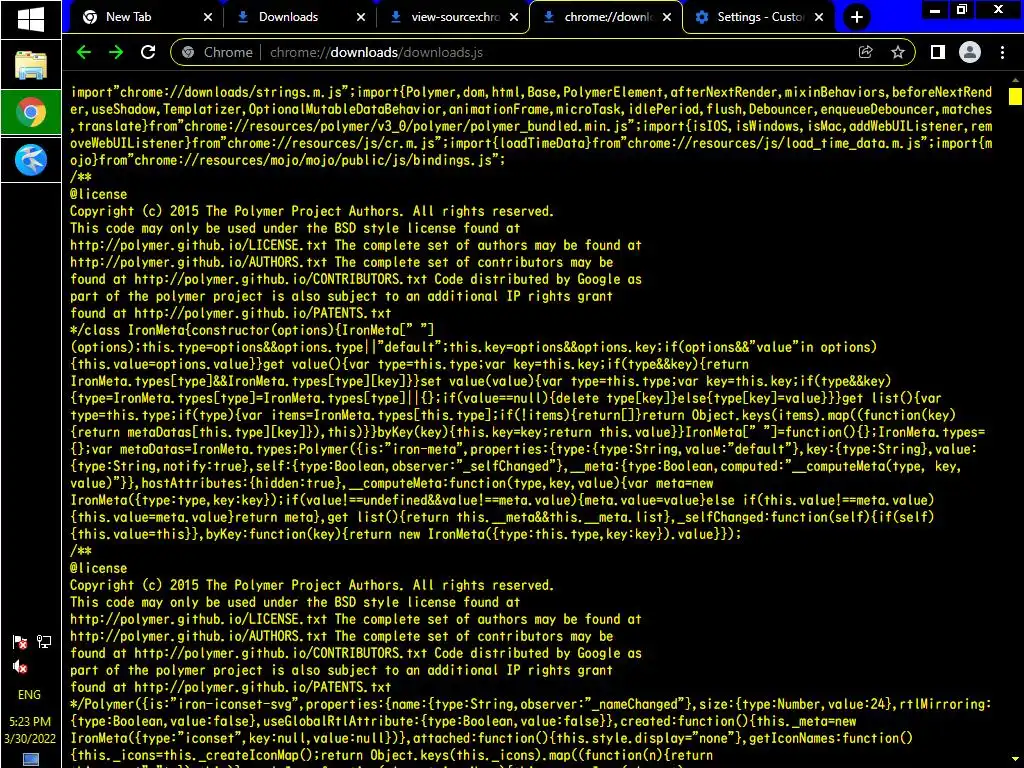Image resolution: width=1024 pixels, height=768 pixels.
Task: Open File Explorer from the taskbar
Action: [31, 65]
